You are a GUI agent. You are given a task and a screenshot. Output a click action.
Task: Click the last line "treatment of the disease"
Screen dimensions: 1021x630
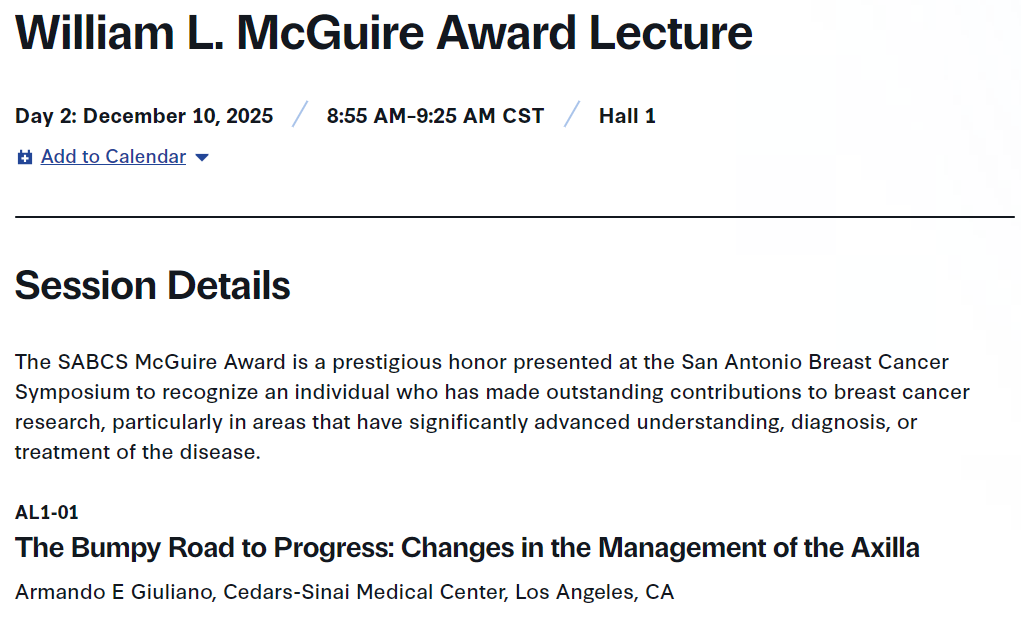[137, 452]
